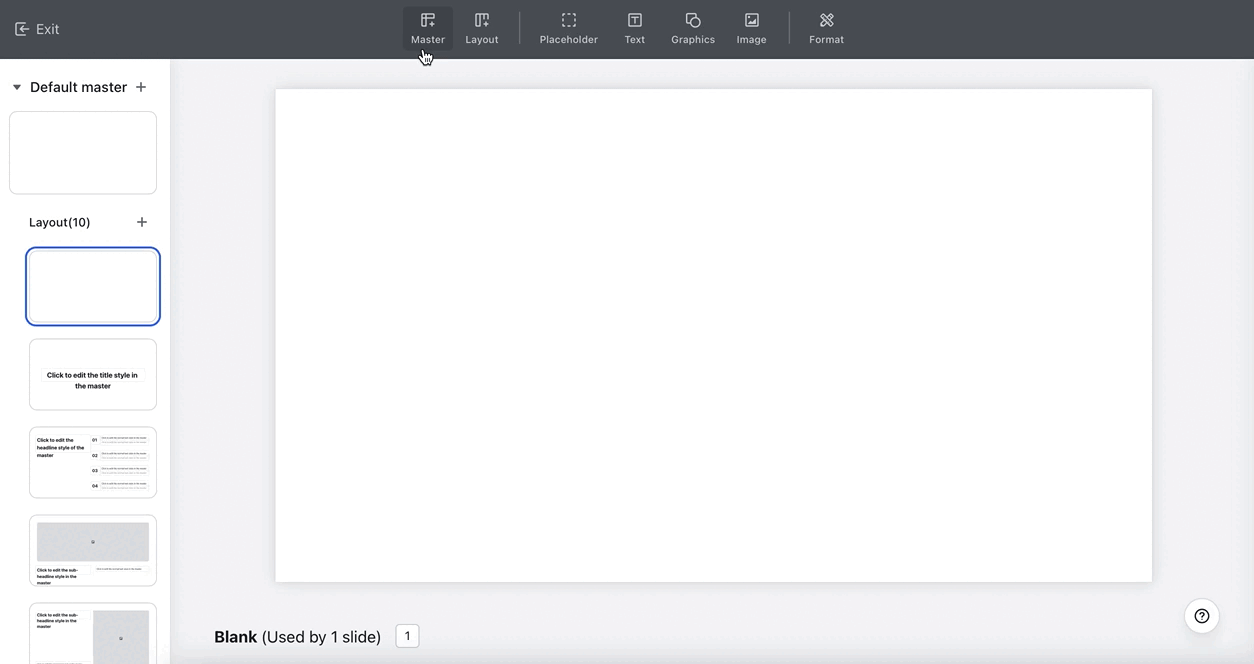This screenshot has width=1254, height=664.
Task: Click the Master toolbar icon
Action: [x=427, y=28]
